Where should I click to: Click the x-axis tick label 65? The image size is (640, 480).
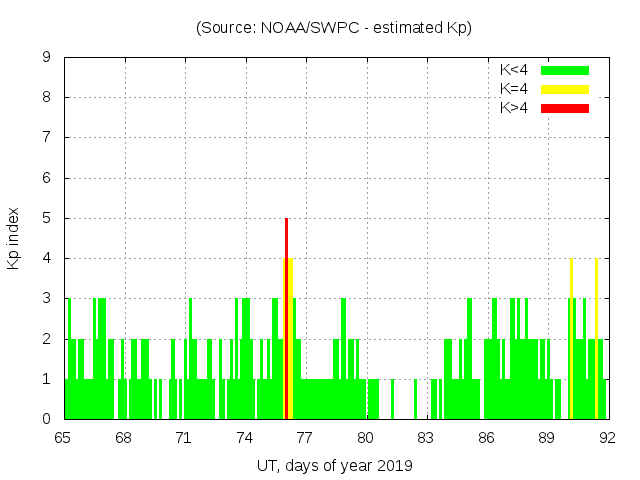point(63,437)
